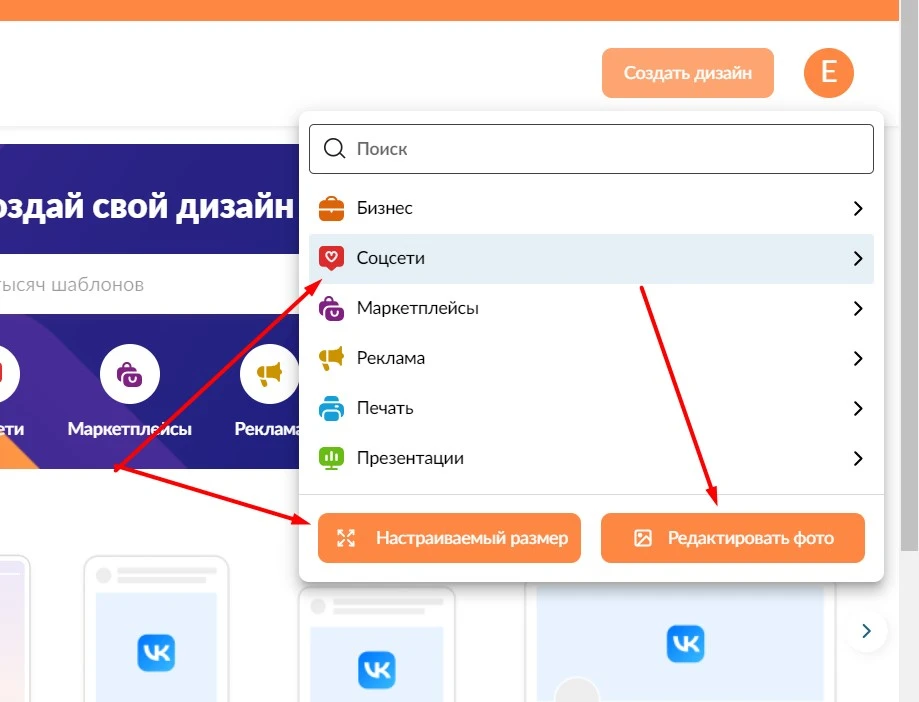Open the VK template below Настраиваемый размер

pos(377,645)
